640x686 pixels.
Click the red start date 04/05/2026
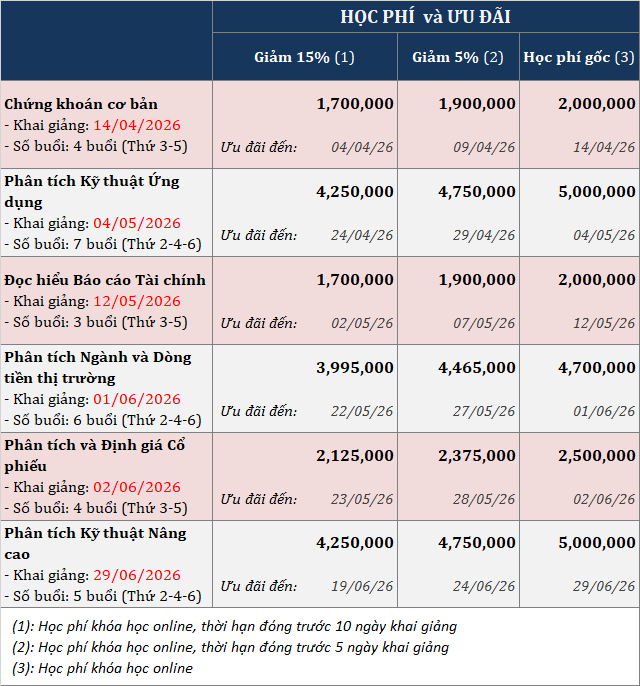tap(137, 223)
